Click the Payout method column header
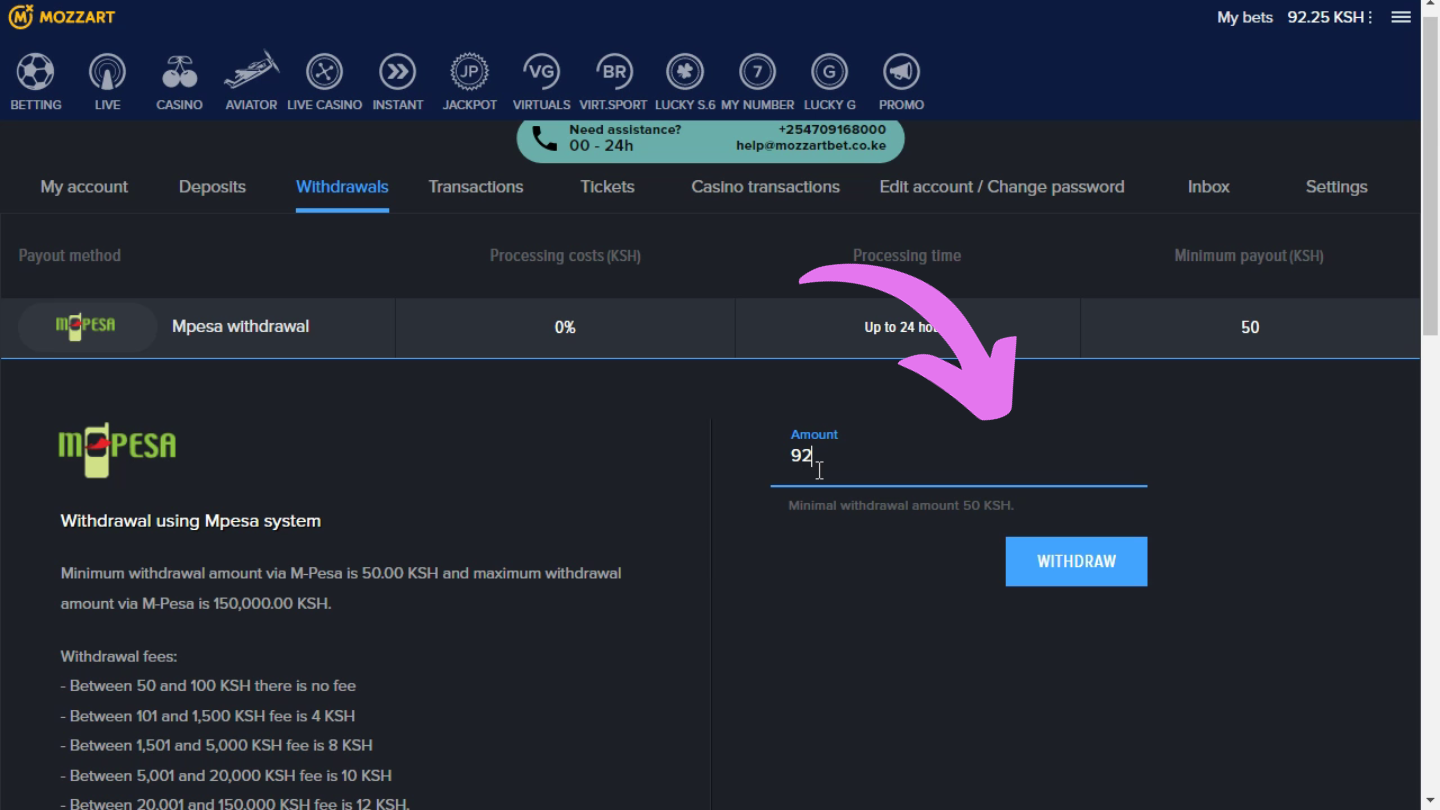Screen dimensions: 1440x810 70,256
